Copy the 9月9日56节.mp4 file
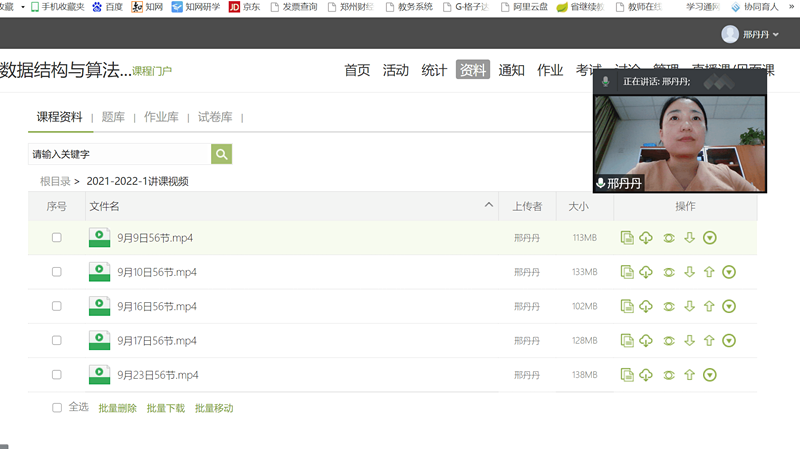This screenshot has width=800, height=449. coord(627,238)
